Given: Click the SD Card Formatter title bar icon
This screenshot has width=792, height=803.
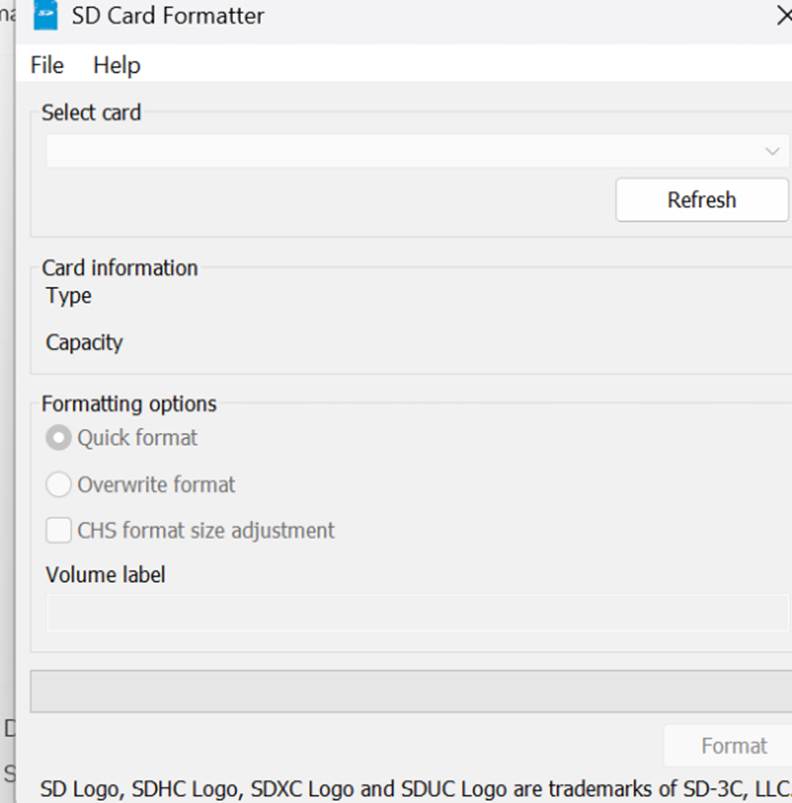Looking at the screenshot, I should pyautogui.click(x=46, y=16).
